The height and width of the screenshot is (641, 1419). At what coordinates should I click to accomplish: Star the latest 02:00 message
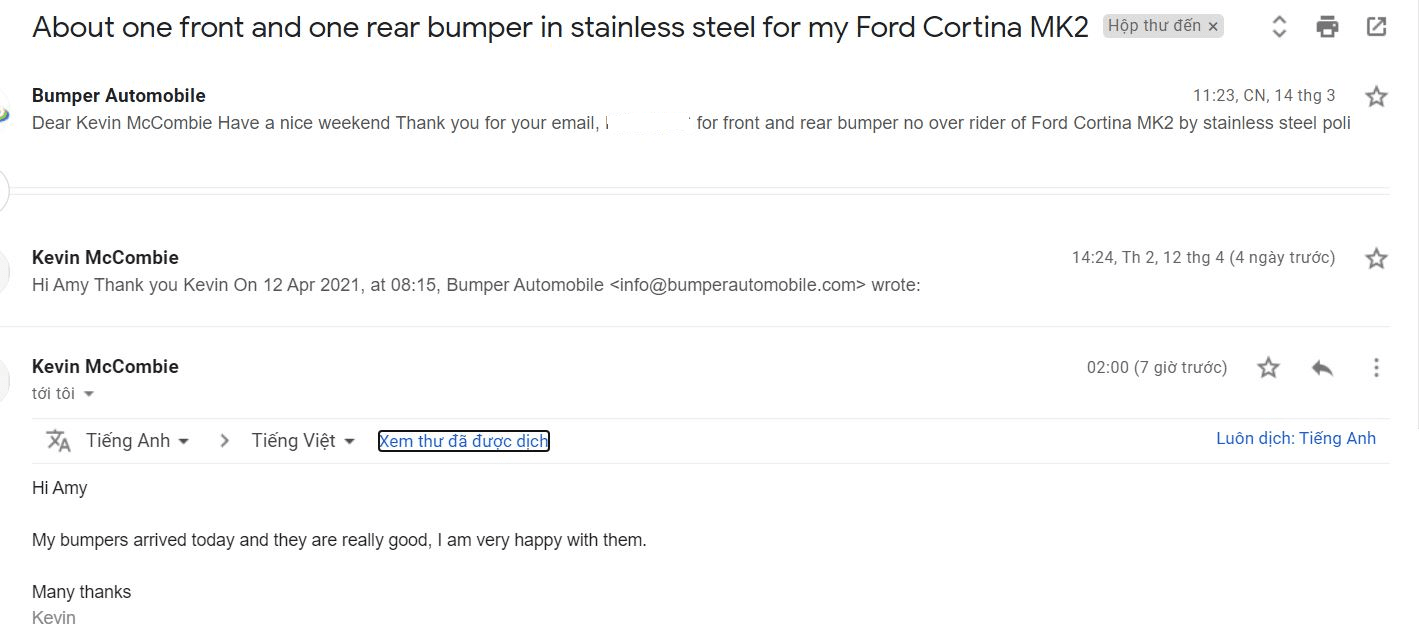click(x=1268, y=367)
